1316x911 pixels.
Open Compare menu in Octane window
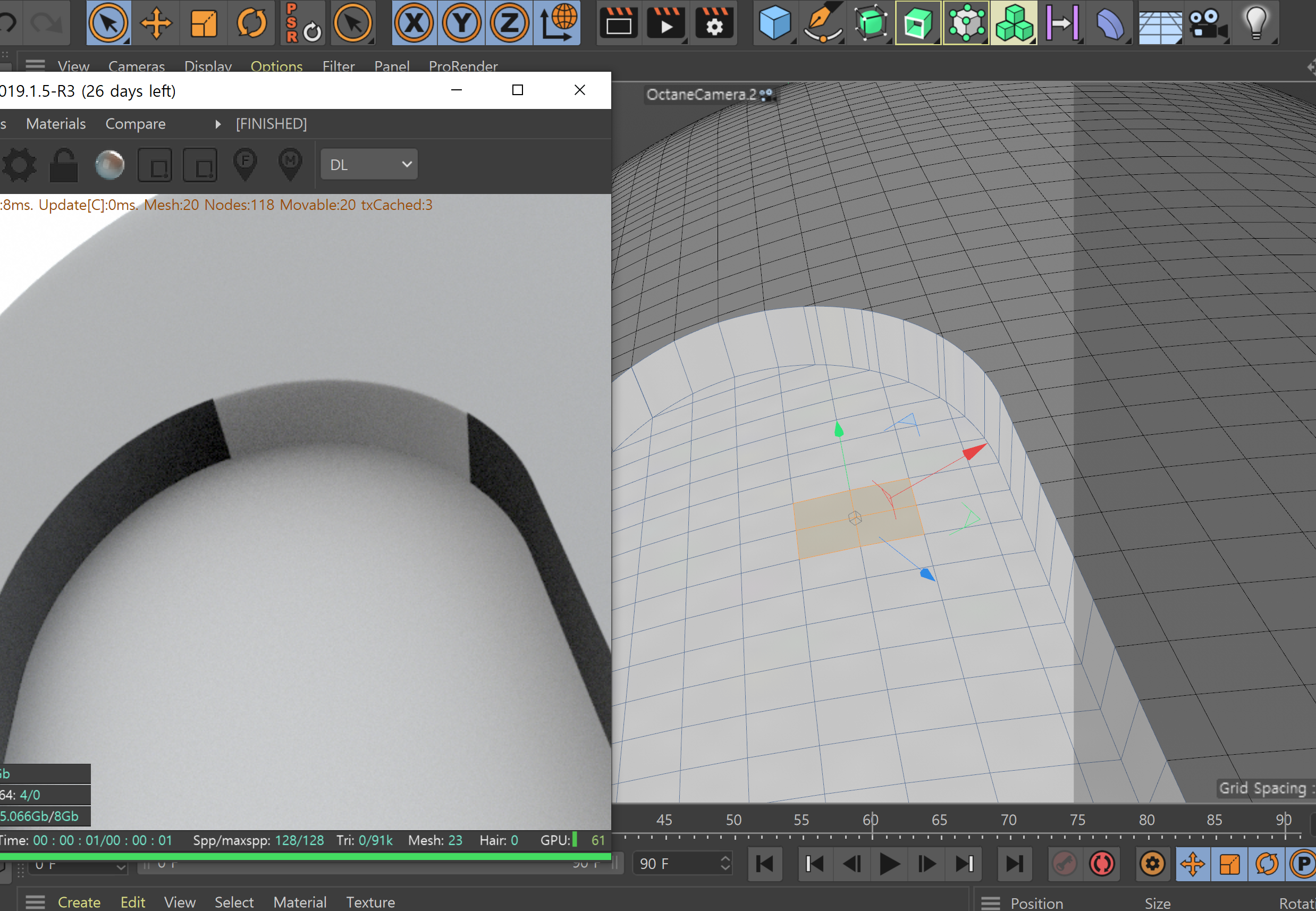[x=135, y=123]
